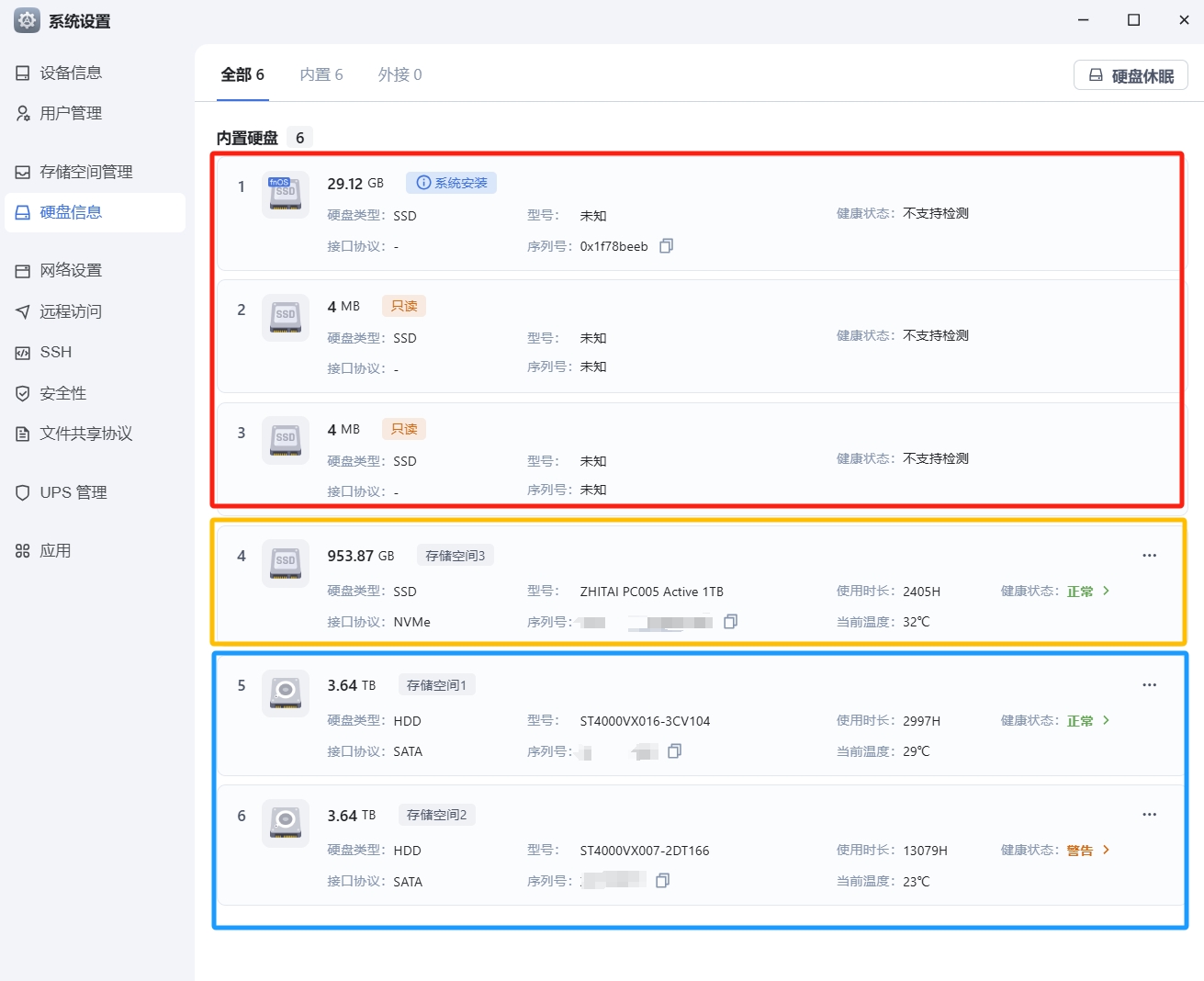Click the 系统安装 info badge
Viewport: 1204px width, 981px height.
(452, 183)
